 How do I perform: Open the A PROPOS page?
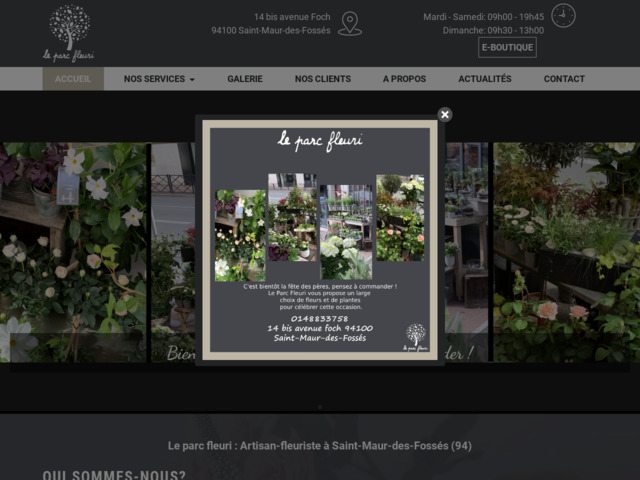click(x=404, y=79)
